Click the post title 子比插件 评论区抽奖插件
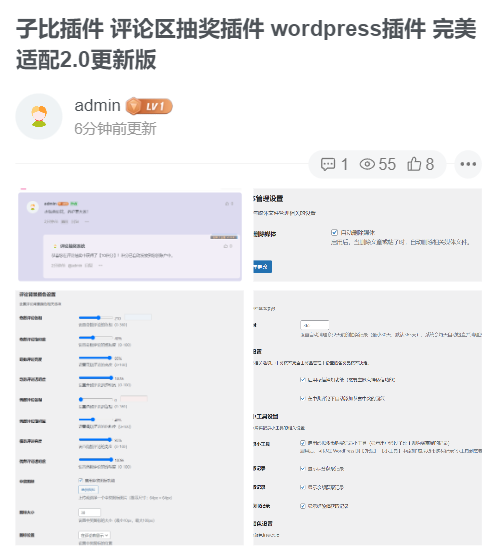This screenshot has height=546, width=495. coord(246,44)
